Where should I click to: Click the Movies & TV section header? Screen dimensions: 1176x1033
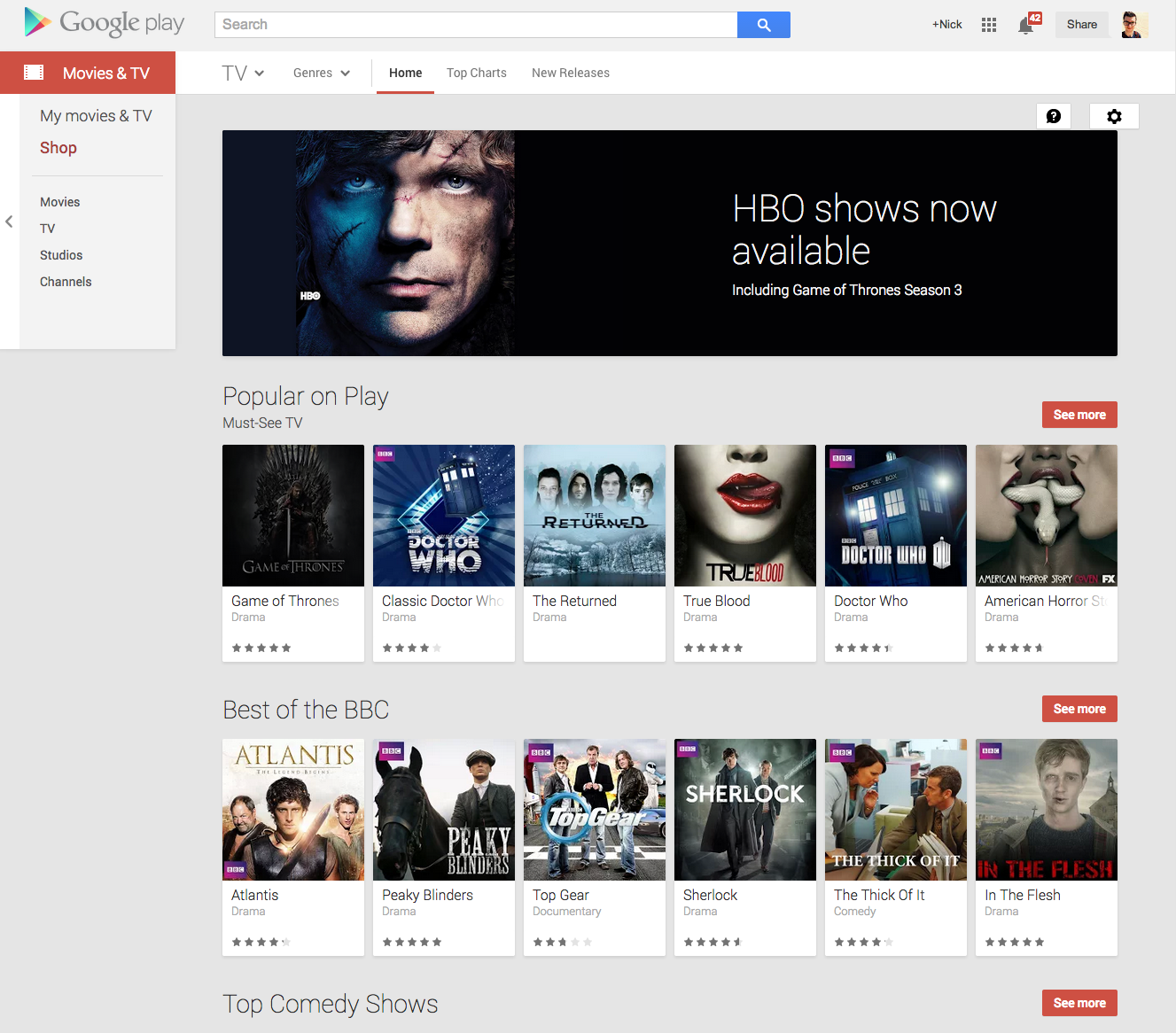coord(88,73)
